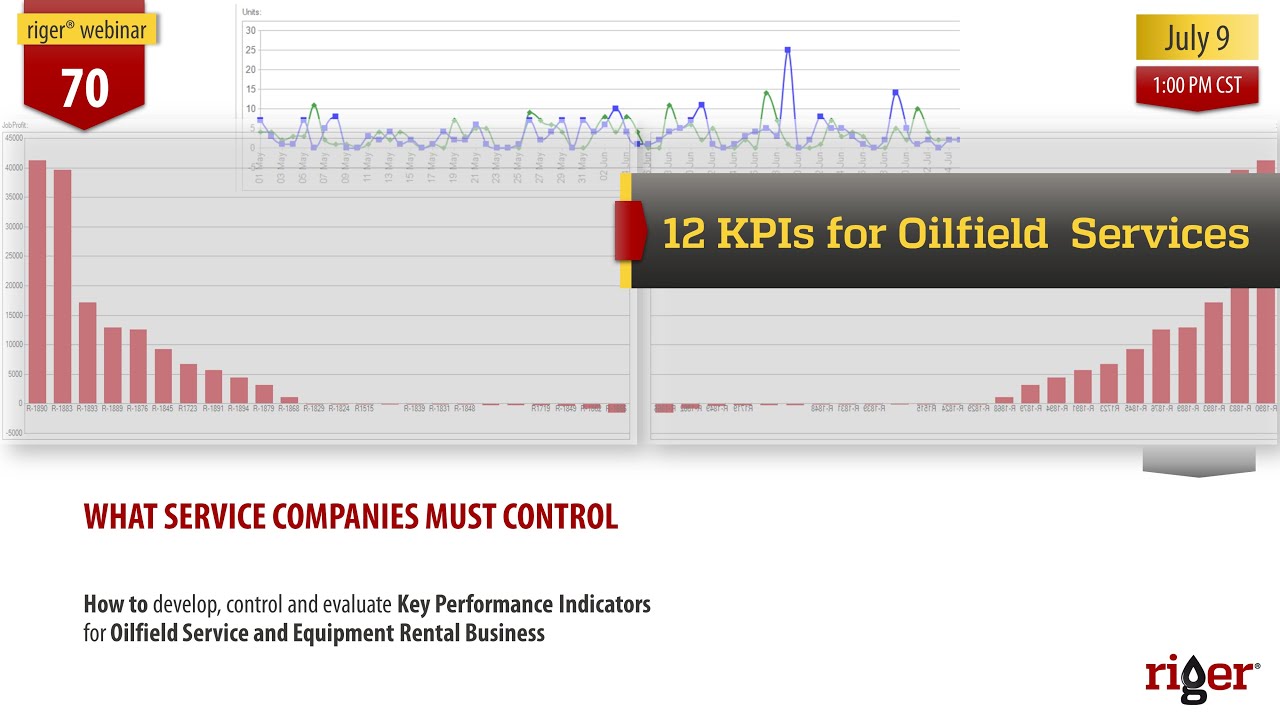
Task: Click the red webinar number 70 badge
Action: [x=85, y=89]
